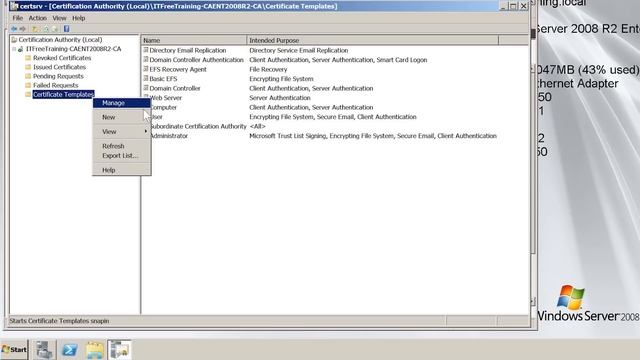The width and height of the screenshot is (640, 360).
Task: Open the View menu in menu bar
Action: (x=59, y=18)
